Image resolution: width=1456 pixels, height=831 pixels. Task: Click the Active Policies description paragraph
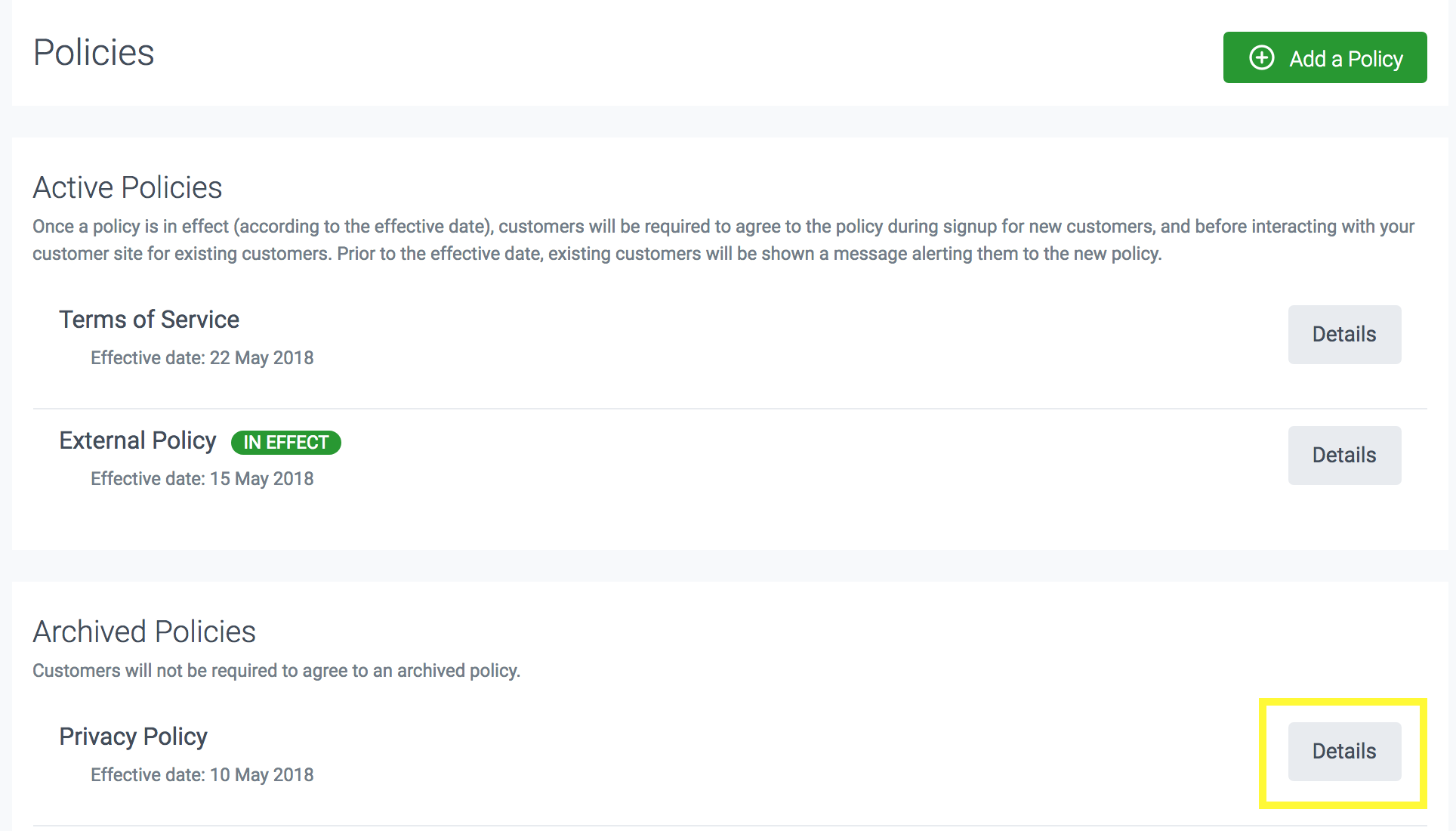[x=597, y=240]
